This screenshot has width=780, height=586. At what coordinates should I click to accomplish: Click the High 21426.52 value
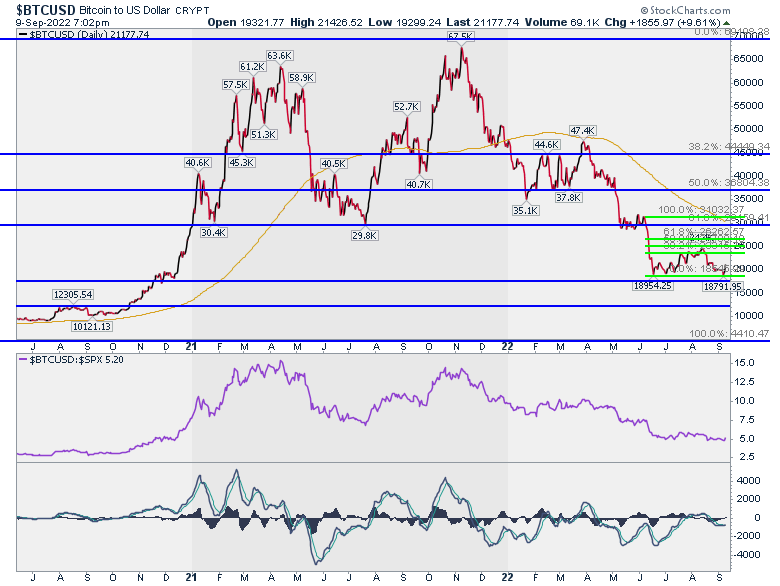326,22
